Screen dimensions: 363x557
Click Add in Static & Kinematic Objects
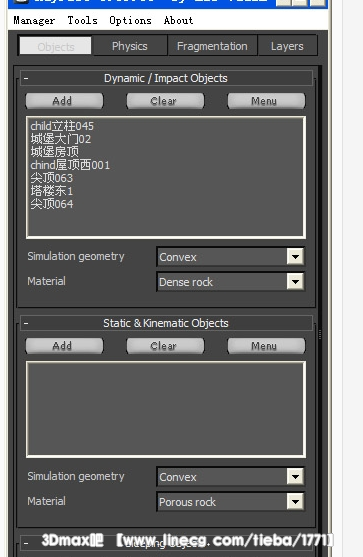click(x=64, y=346)
